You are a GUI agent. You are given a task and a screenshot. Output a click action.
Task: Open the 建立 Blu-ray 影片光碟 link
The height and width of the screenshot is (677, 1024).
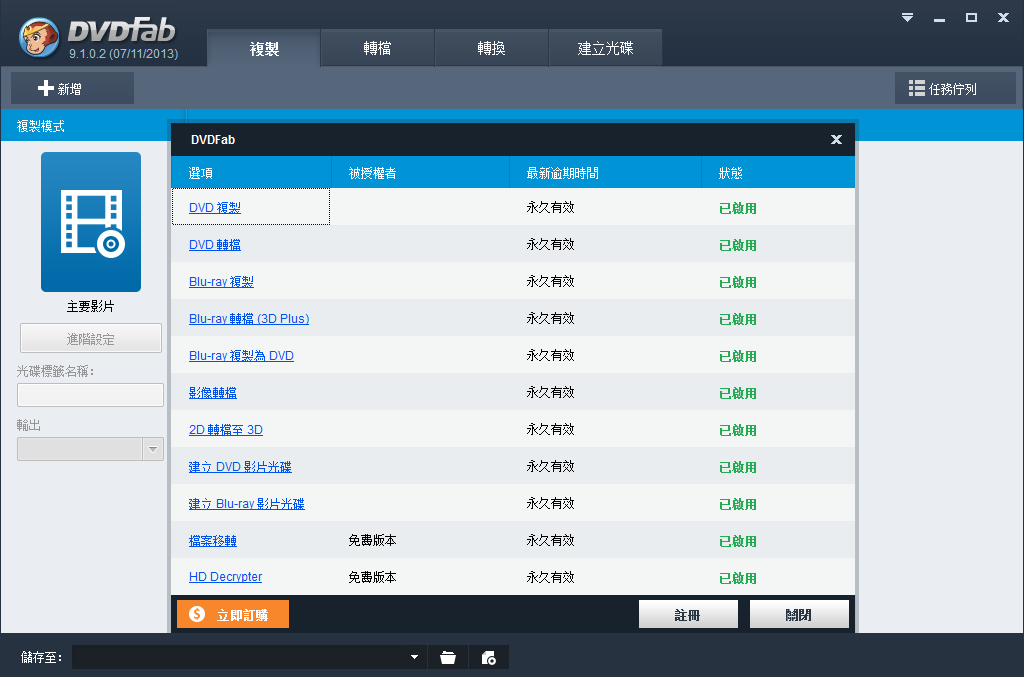[x=247, y=504]
